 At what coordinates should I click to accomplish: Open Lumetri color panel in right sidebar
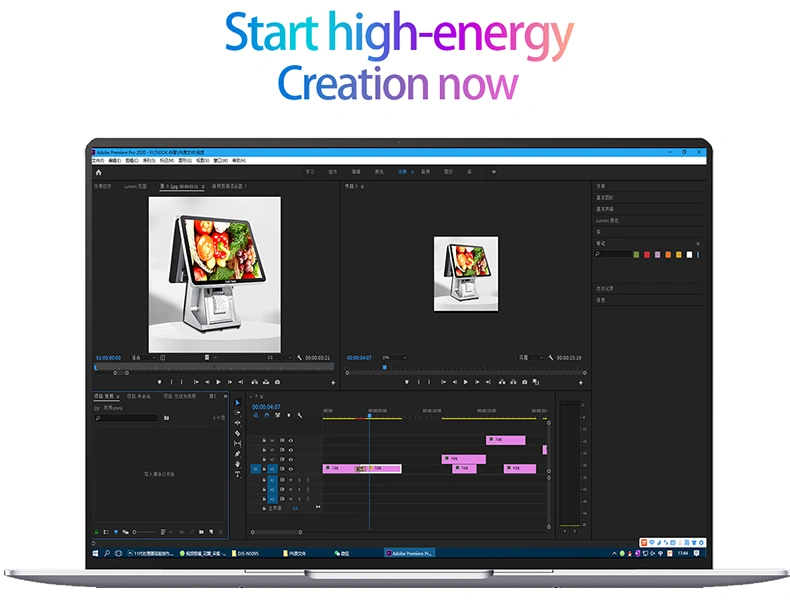[607, 221]
